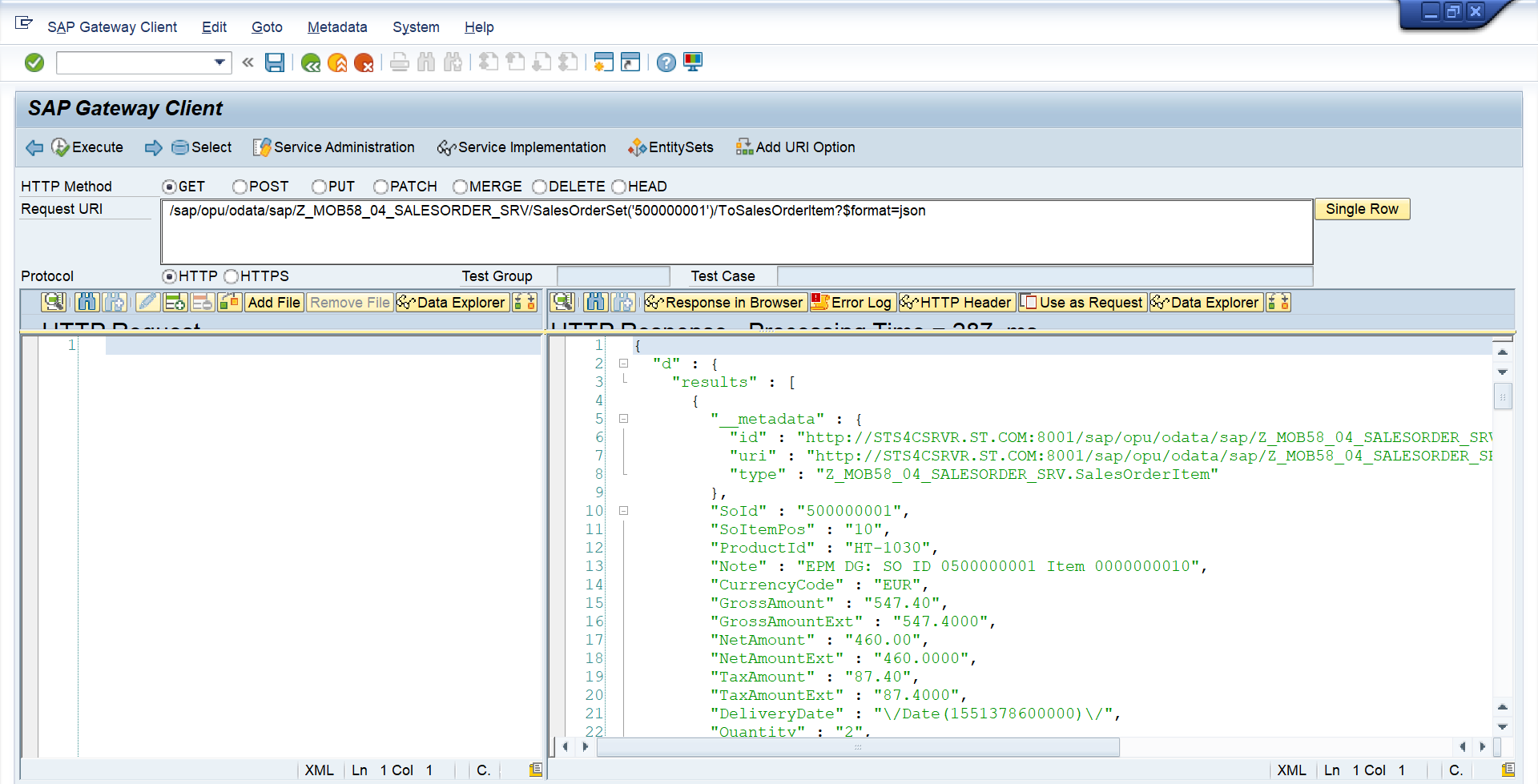Select the DELETE HTTP method
The image size is (1538, 784).
pos(539,187)
